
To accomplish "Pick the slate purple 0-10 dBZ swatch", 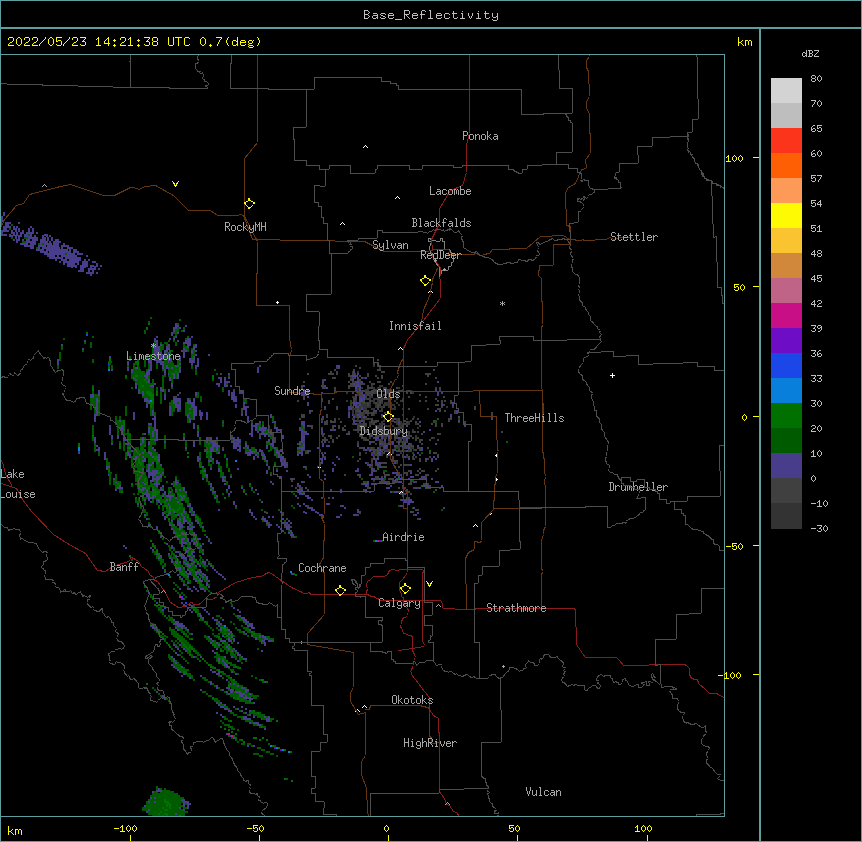I will point(786,466).
